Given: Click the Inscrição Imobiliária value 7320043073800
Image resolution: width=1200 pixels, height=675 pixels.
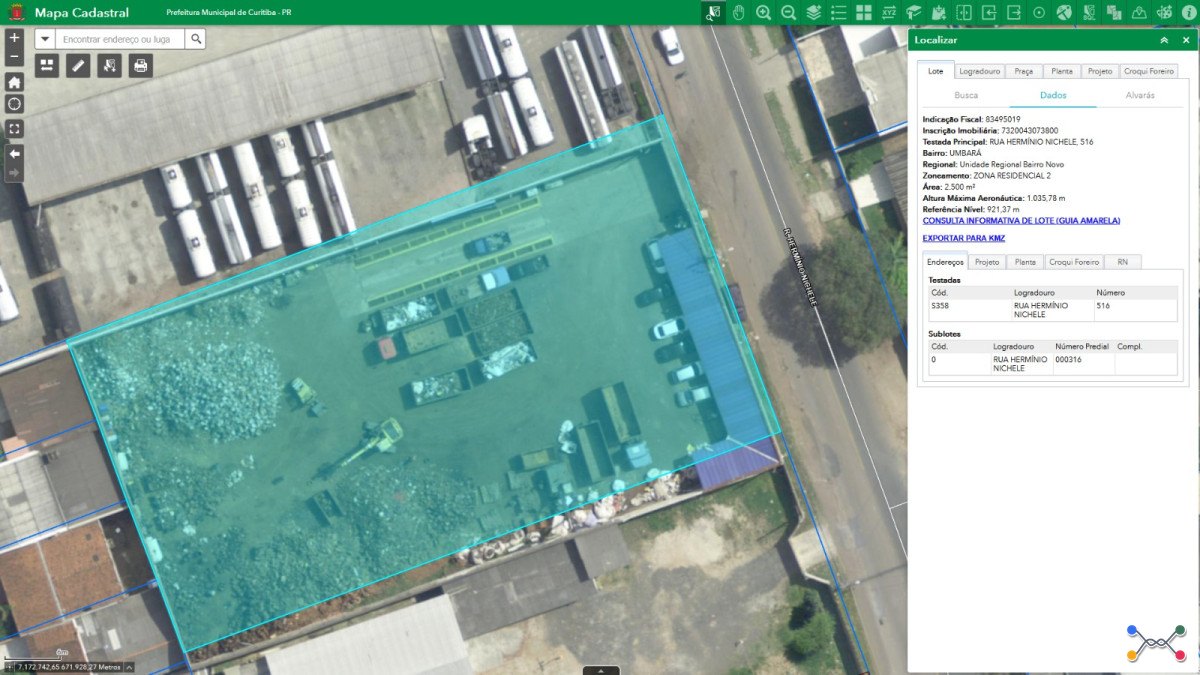Looking at the screenshot, I should [1030, 130].
